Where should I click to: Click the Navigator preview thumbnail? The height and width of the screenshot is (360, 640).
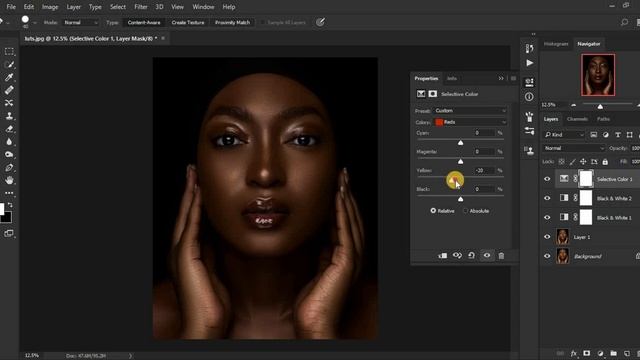pyautogui.click(x=598, y=75)
